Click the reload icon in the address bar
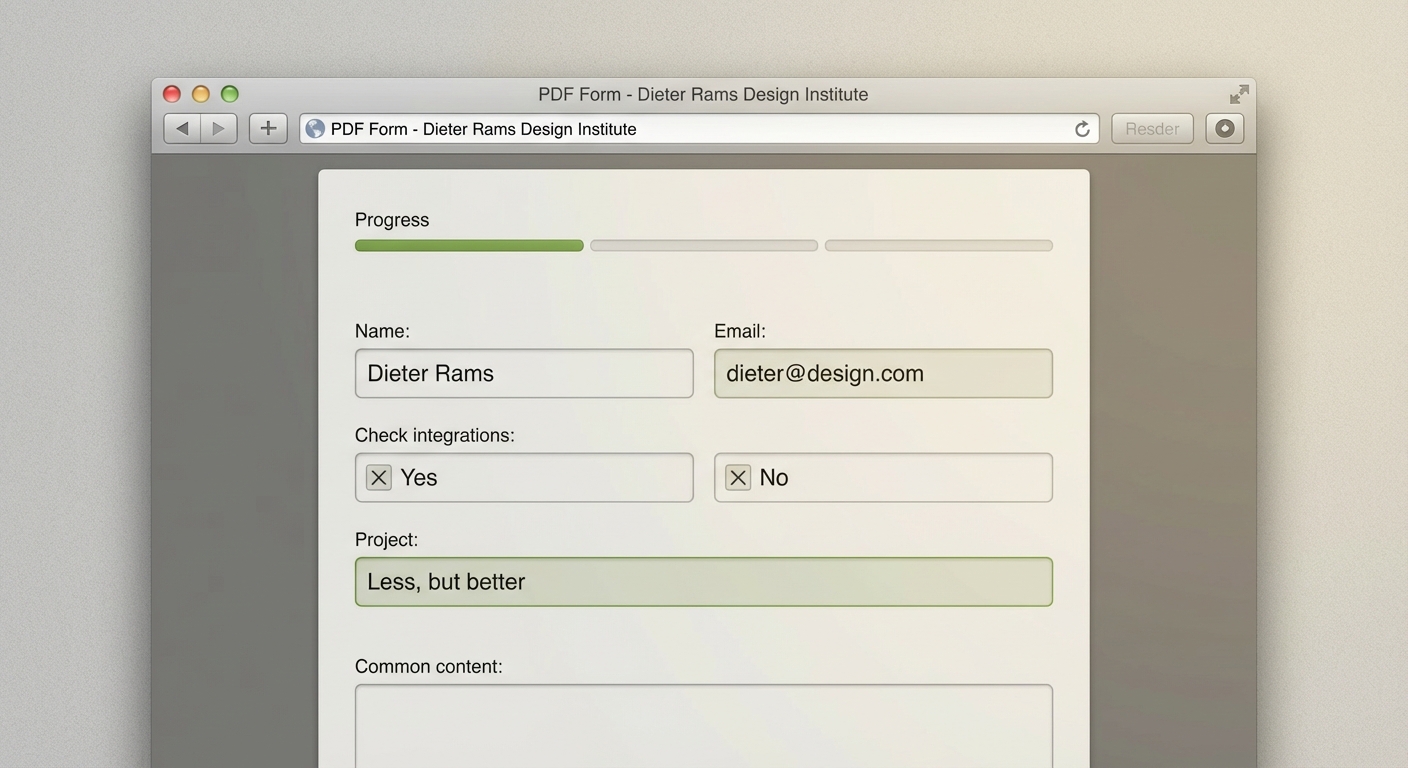 coord(1081,128)
